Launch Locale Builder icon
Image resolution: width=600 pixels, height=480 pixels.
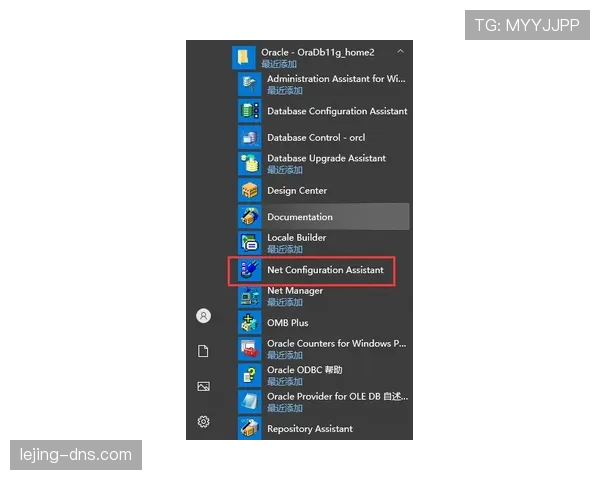click(249, 243)
